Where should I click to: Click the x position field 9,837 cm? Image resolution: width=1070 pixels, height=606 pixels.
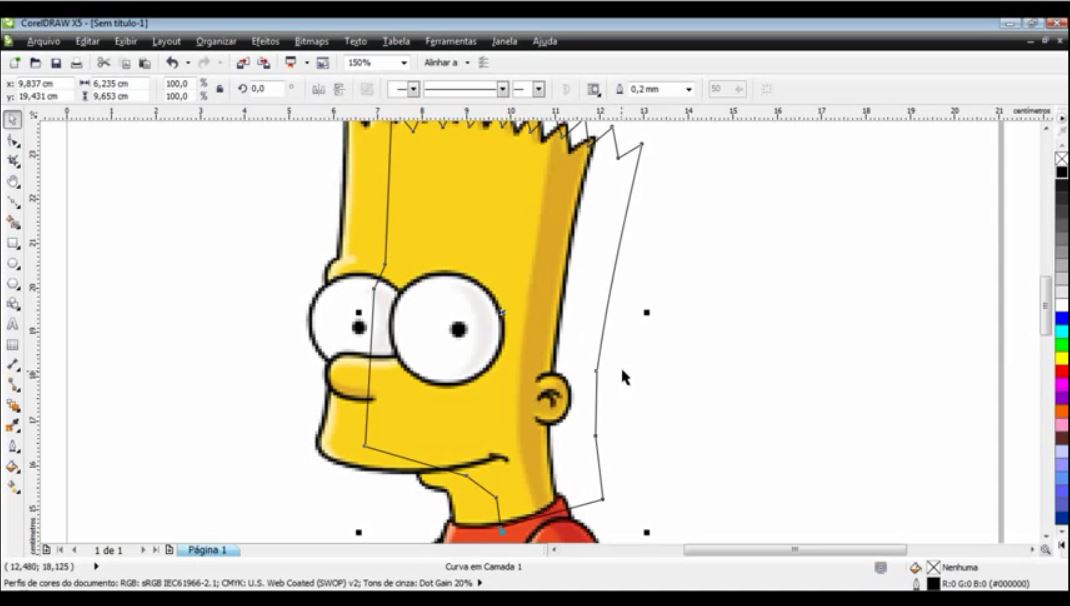[x=44, y=83]
